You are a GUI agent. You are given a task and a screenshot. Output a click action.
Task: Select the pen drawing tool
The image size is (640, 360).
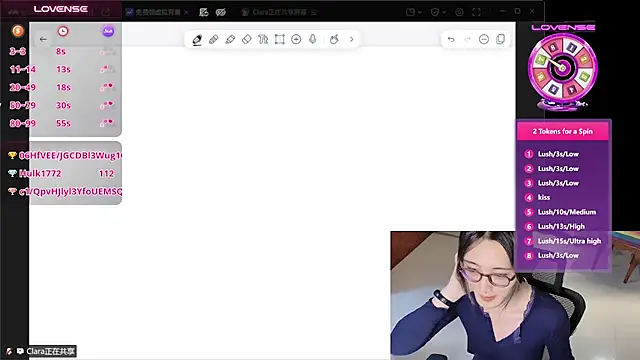pyautogui.click(x=197, y=39)
